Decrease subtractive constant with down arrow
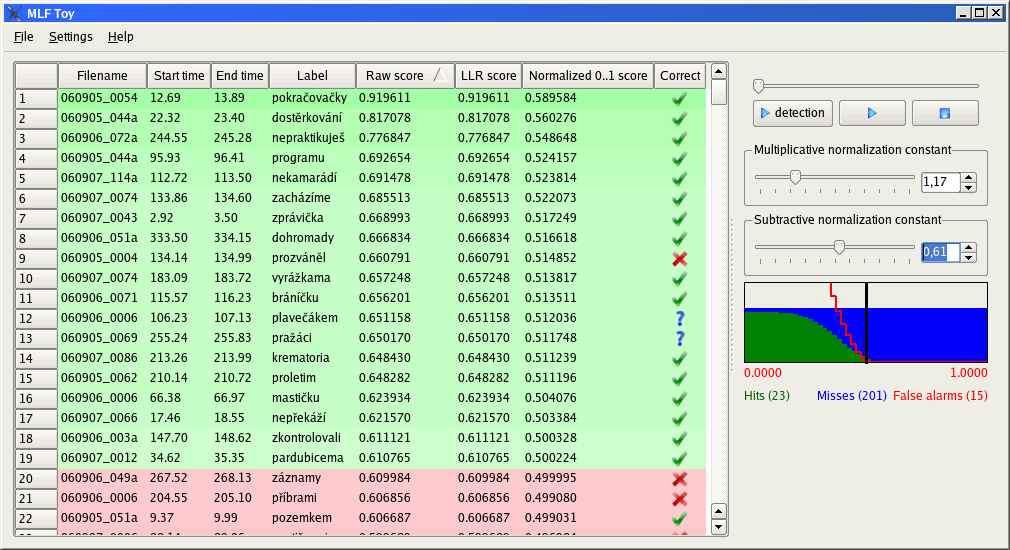The width and height of the screenshot is (1010, 550). click(x=968, y=258)
